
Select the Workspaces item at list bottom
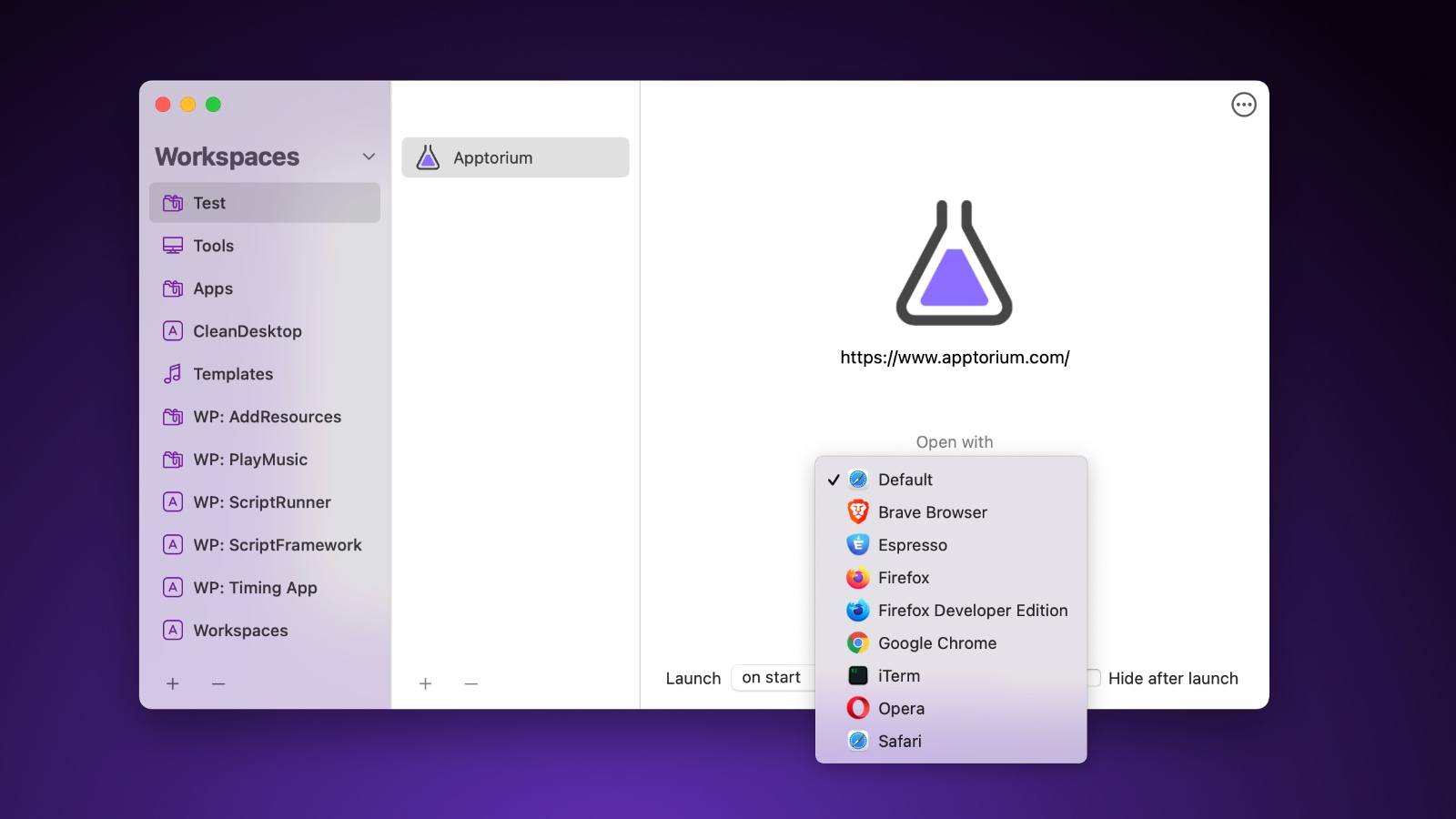coord(265,631)
